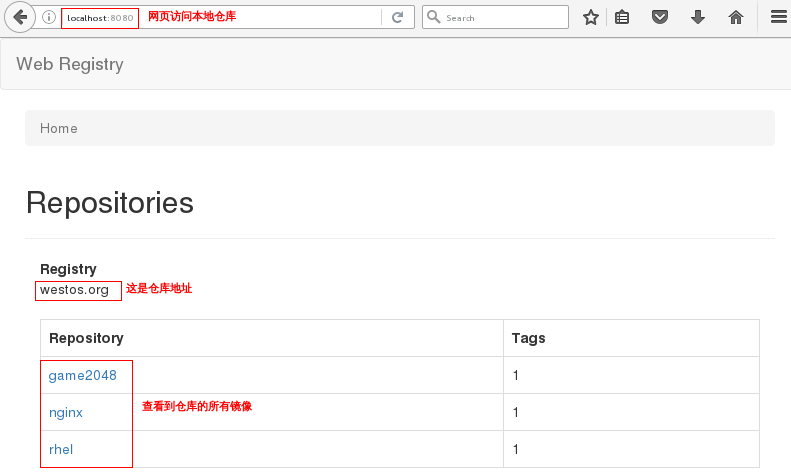Viewport: 791px width, 474px height.
Task: Select the Home breadcrumb
Action: click(x=59, y=128)
